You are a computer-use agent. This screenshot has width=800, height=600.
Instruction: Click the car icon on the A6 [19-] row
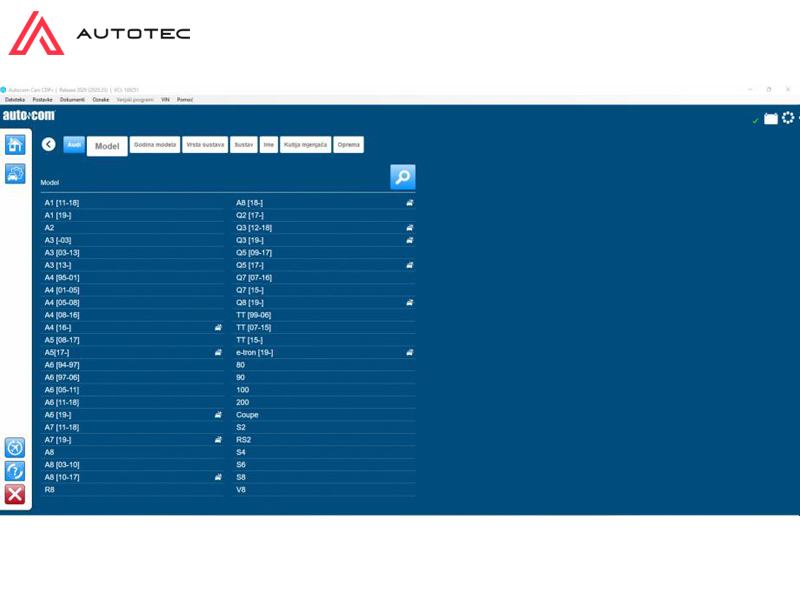pyautogui.click(x=218, y=415)
